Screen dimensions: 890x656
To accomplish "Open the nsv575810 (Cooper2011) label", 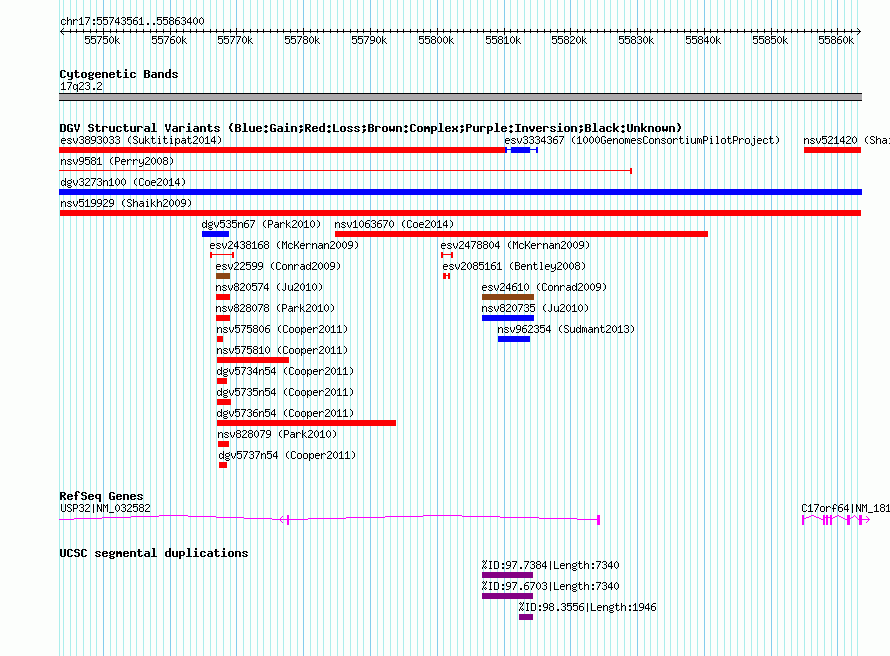I will tap(282, 350).
